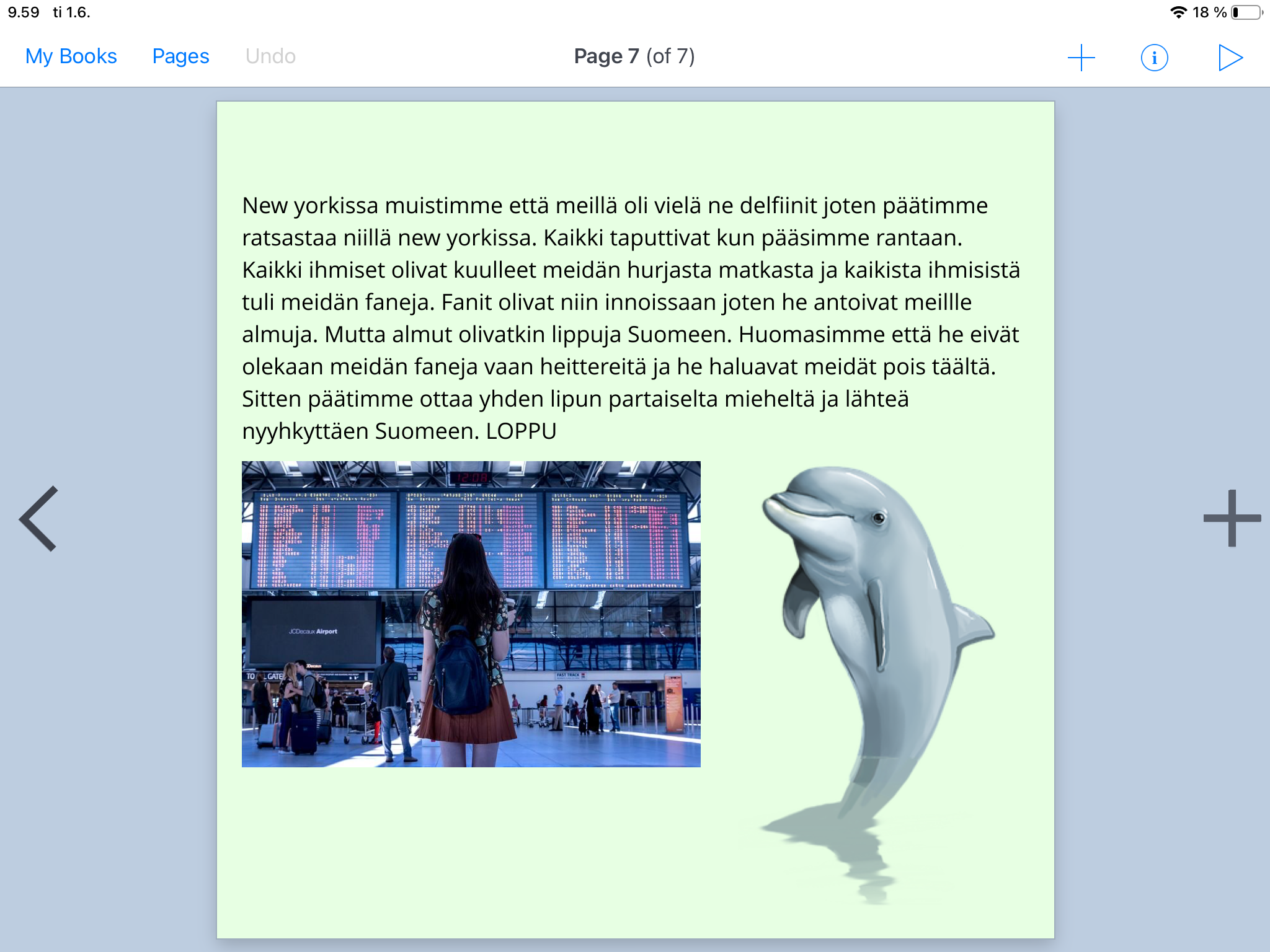Tap the 18 % battery percentage text
This screenshot has height=952, width=1270.
[x=1209, y=12]
